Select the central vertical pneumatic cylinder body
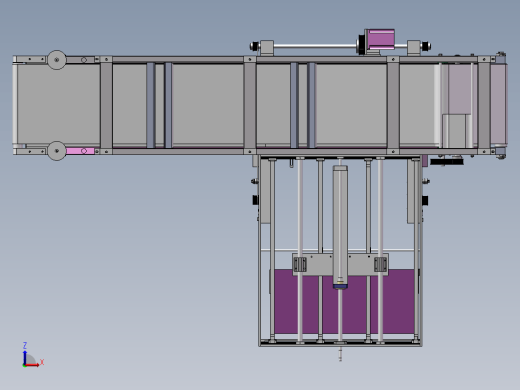This screenshot has width=520, height=390. [x=340, y=227]
